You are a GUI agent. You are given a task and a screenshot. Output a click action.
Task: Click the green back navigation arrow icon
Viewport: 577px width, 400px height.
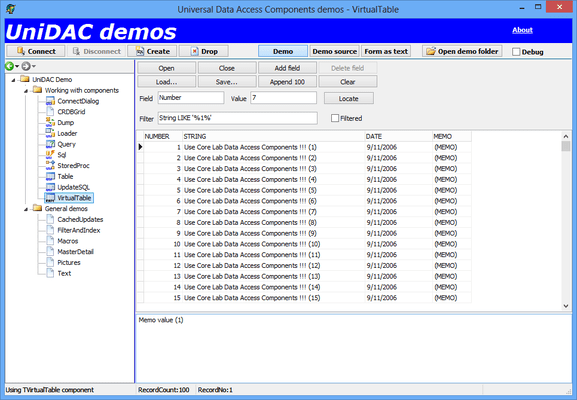(x=9, y=66)
